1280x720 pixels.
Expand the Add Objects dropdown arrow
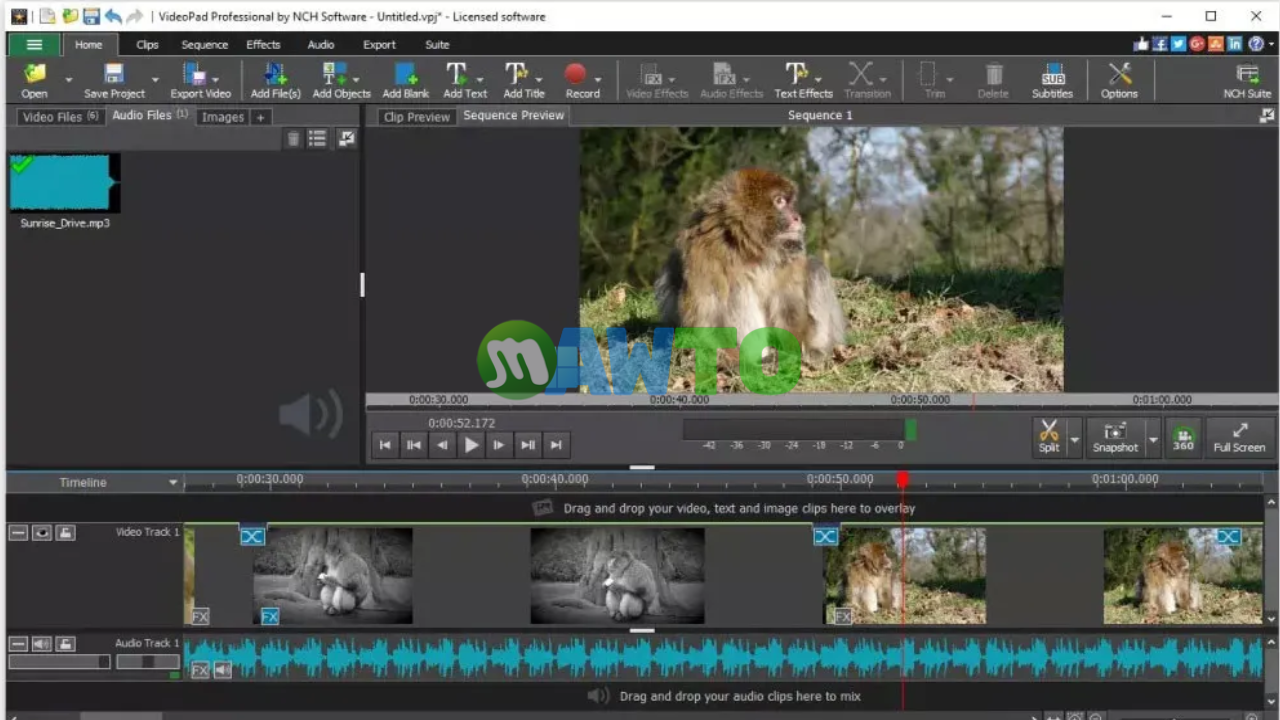(x=355, y=80)
